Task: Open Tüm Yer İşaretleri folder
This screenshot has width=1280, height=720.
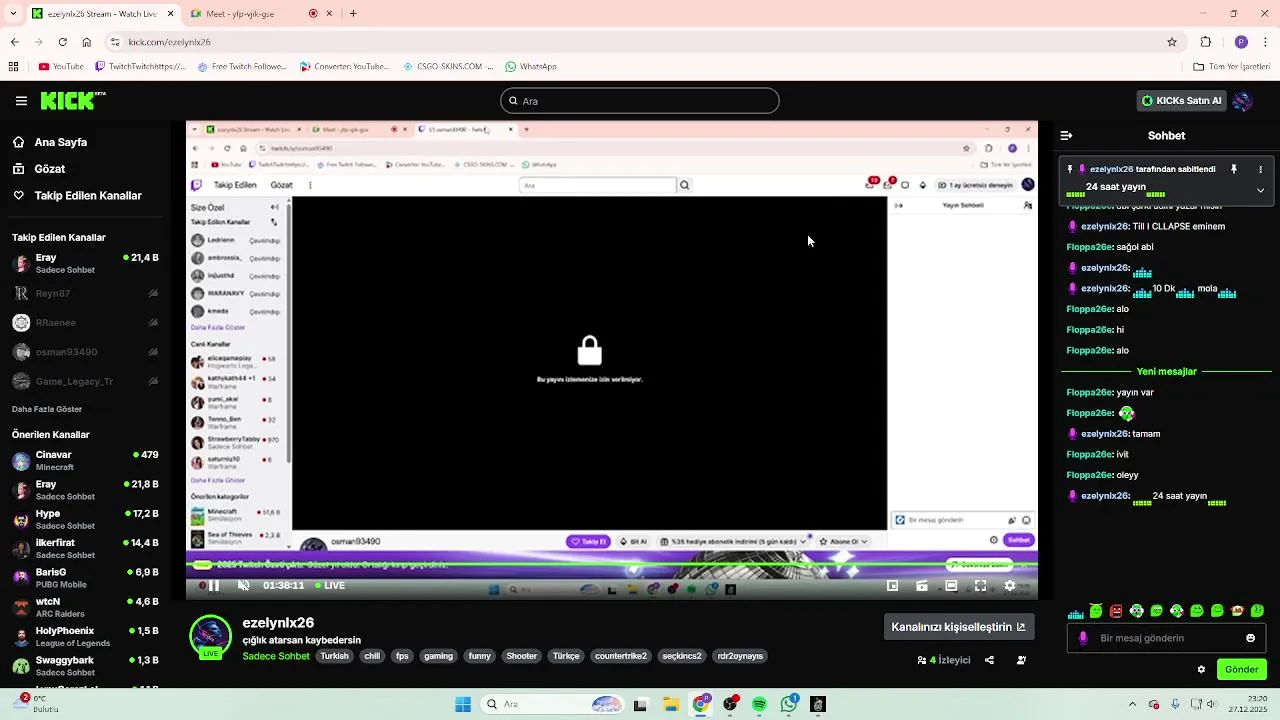Action: (x=1231, y=67)
